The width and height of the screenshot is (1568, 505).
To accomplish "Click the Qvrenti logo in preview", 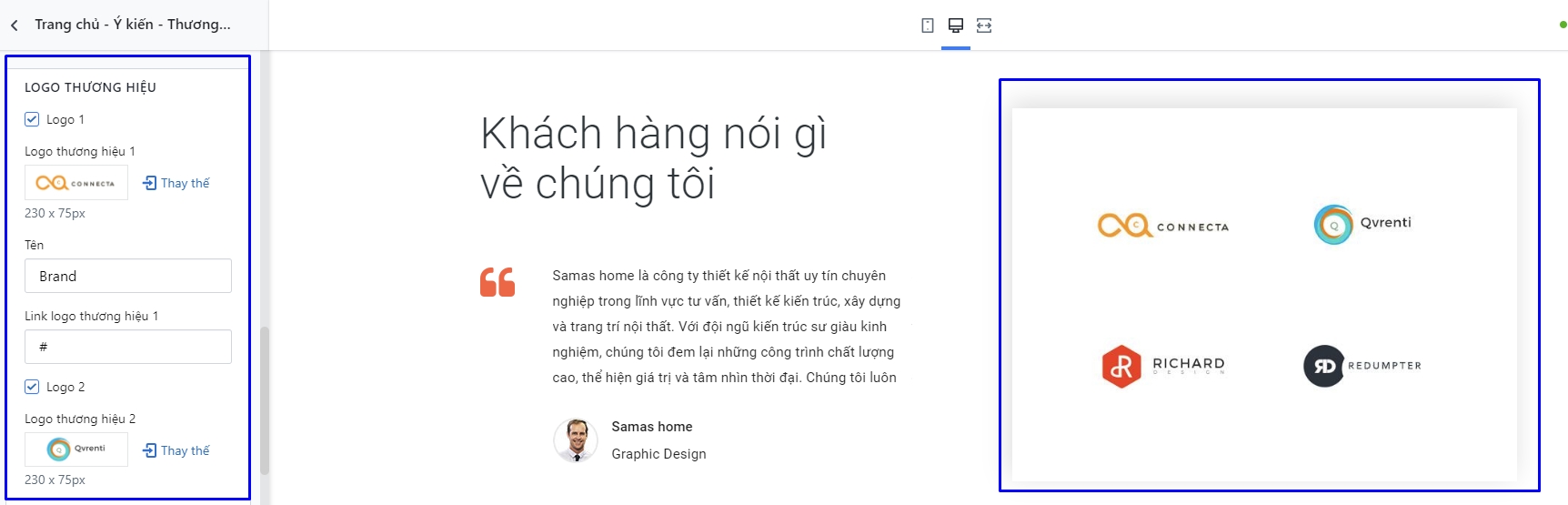I will point(1362,225).
